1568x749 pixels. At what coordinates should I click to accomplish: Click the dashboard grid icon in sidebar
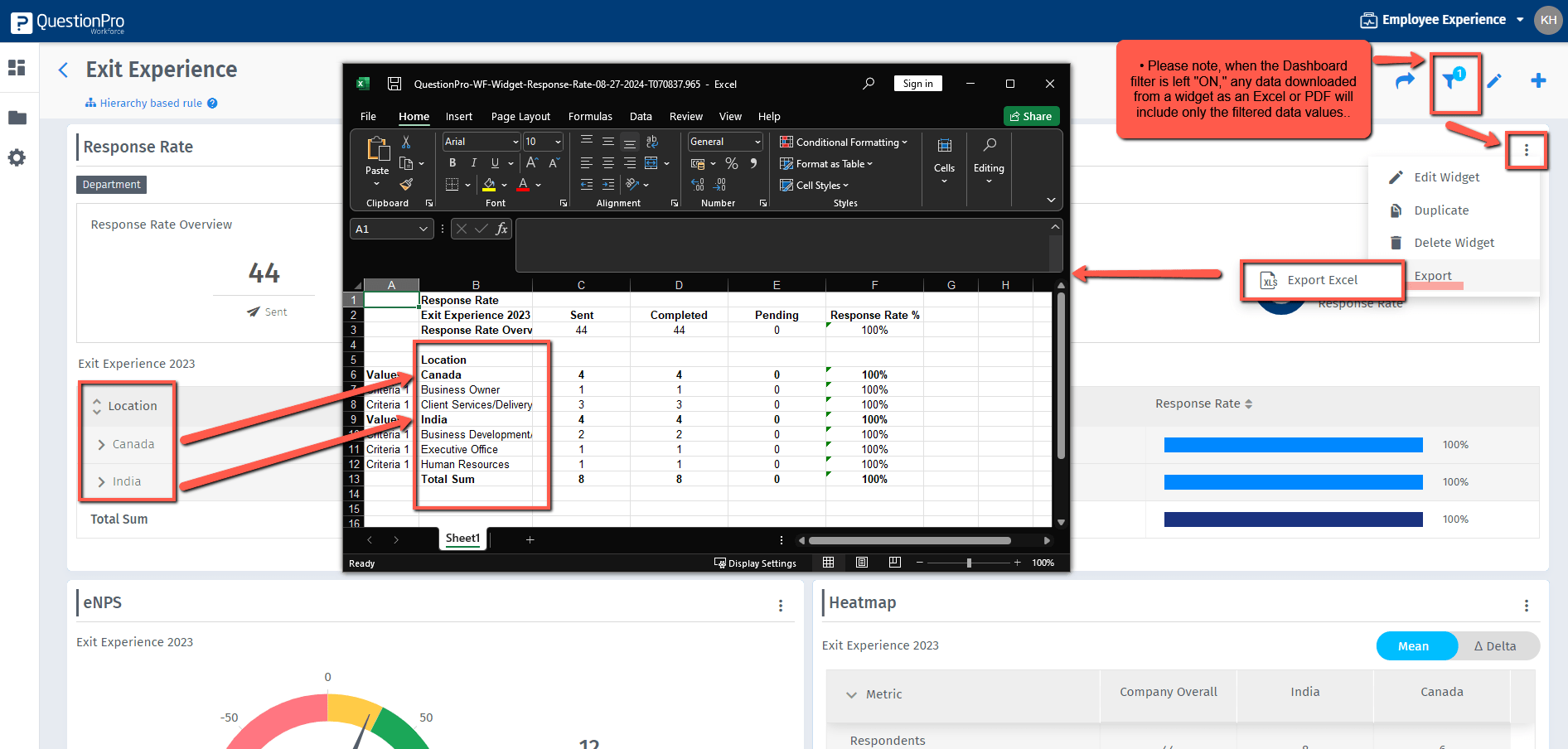(17, 68)
